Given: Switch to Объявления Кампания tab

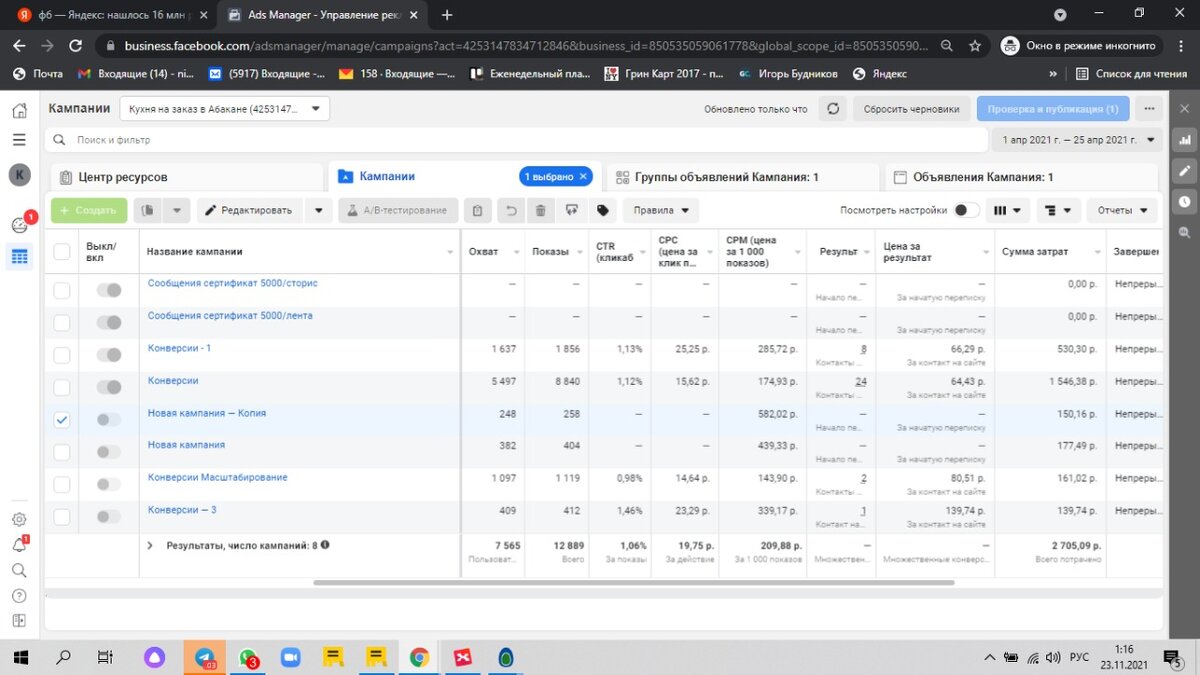Looking at the screenshot, I should coord(1020,177).
